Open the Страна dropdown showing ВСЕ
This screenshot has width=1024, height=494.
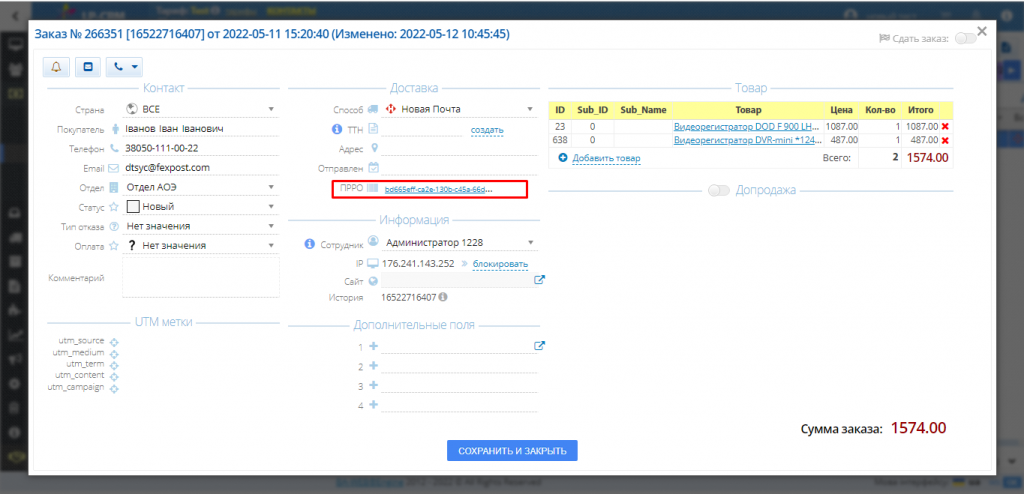(x=200, y=109)
